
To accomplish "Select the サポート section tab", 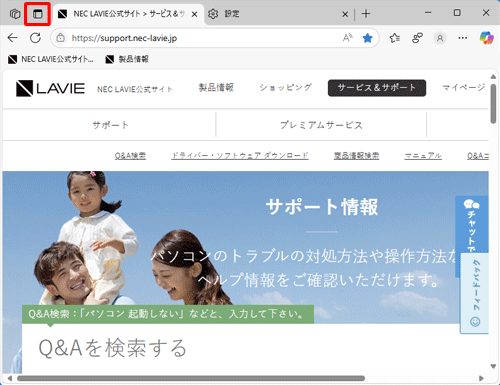I will click(x=110, y=125).
